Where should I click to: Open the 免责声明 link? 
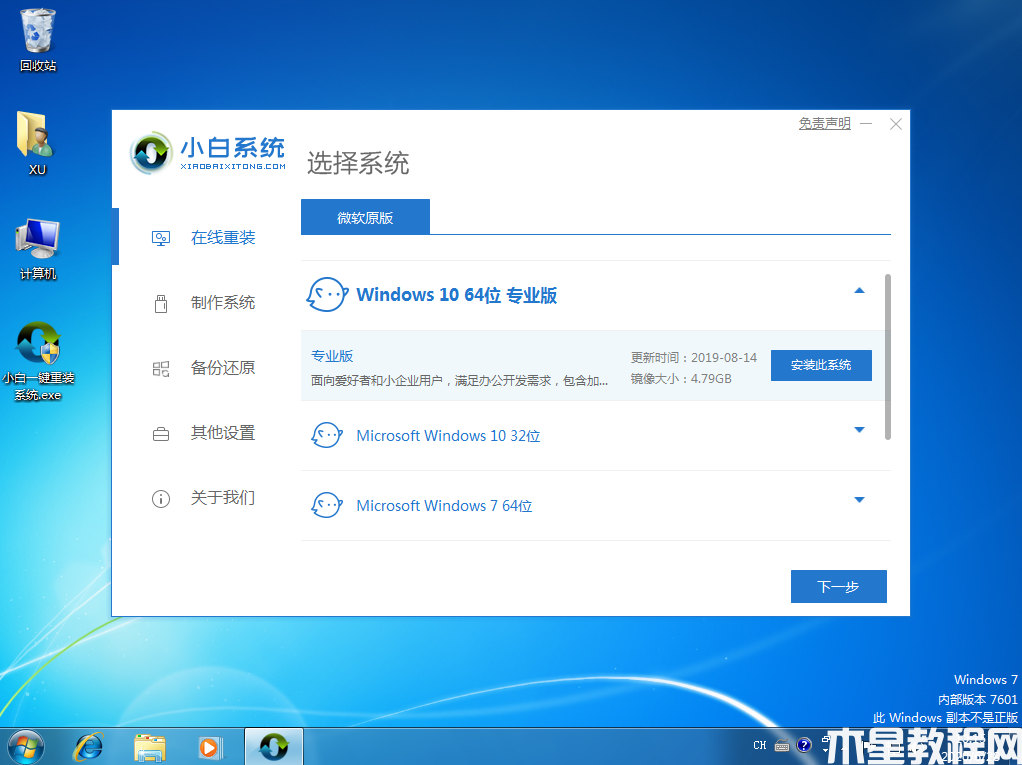tap(825, 123)
